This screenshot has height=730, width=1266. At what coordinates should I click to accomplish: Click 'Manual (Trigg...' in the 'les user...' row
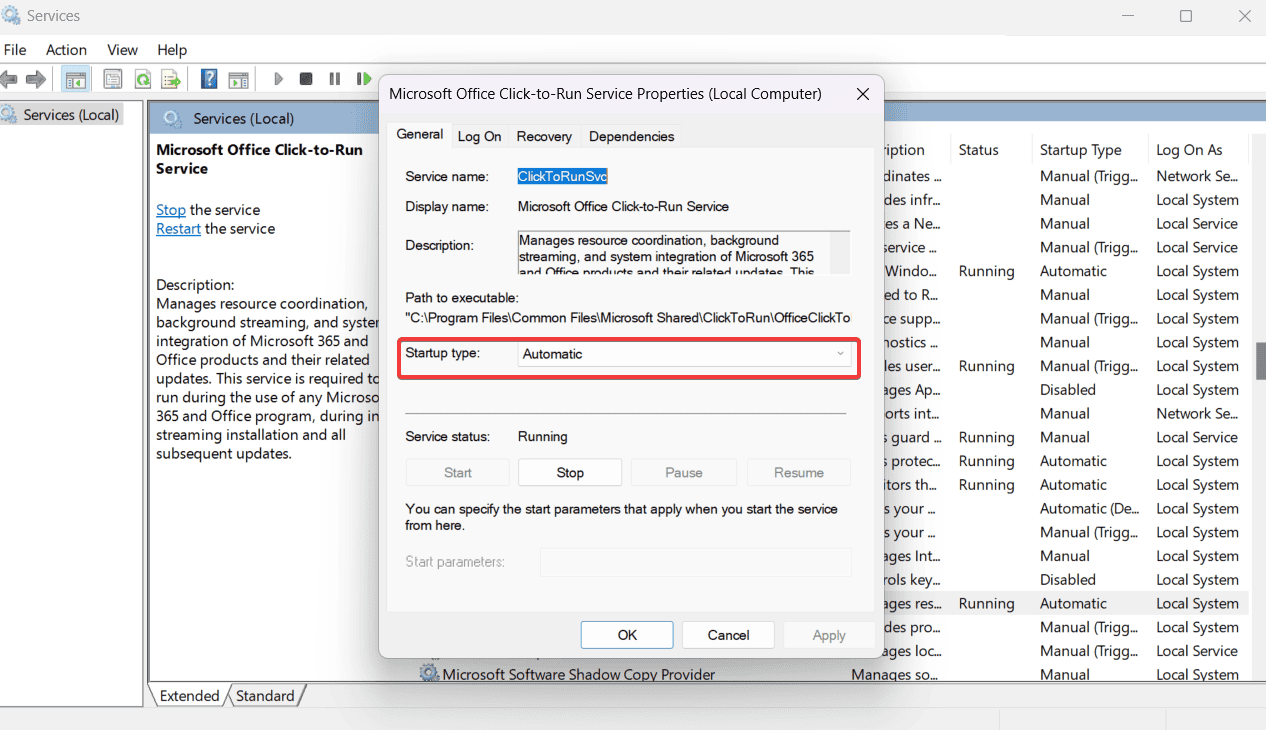(x=1088, y=366)
